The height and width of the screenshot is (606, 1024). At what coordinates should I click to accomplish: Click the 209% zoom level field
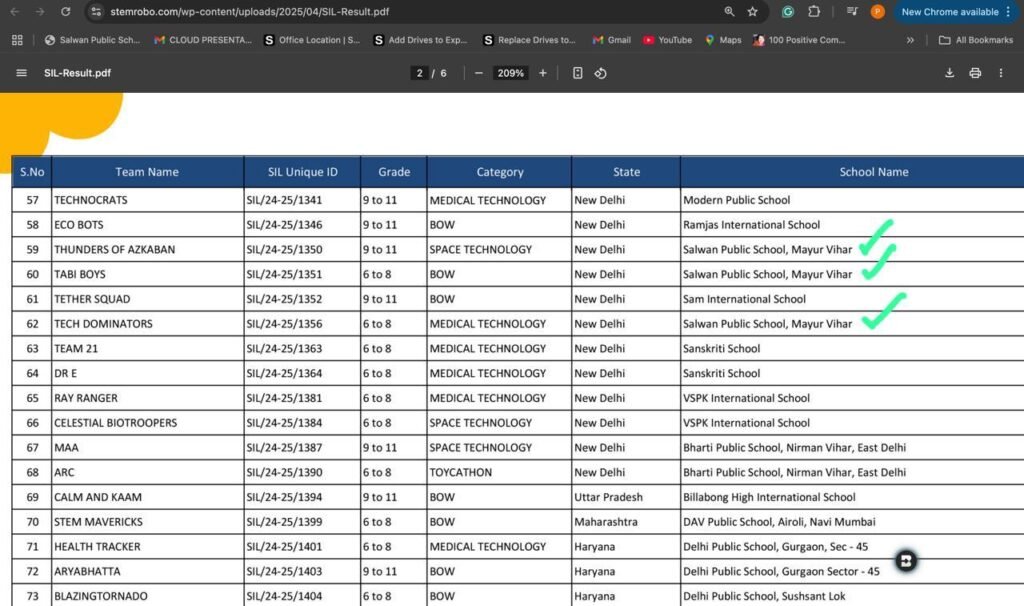(x=511, y=73)
